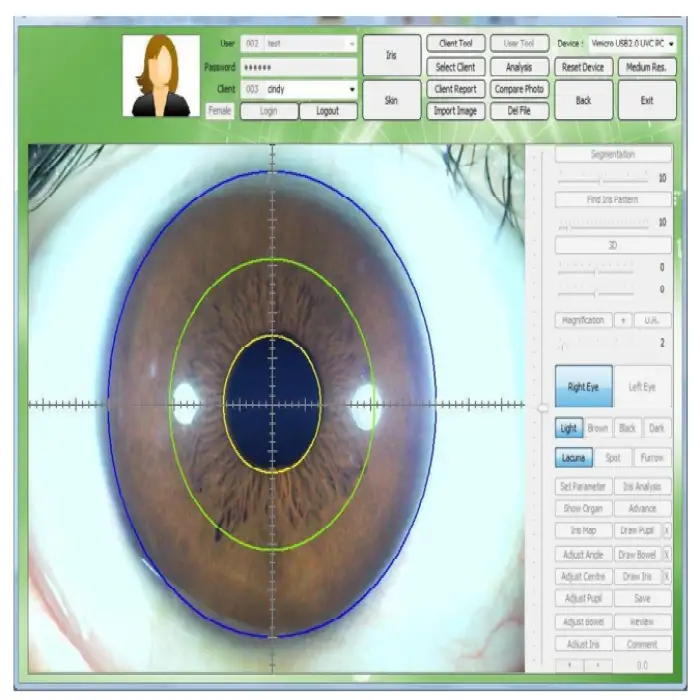
Task: Click the Segmentation slider track
Action: click(x=603, y=181)
